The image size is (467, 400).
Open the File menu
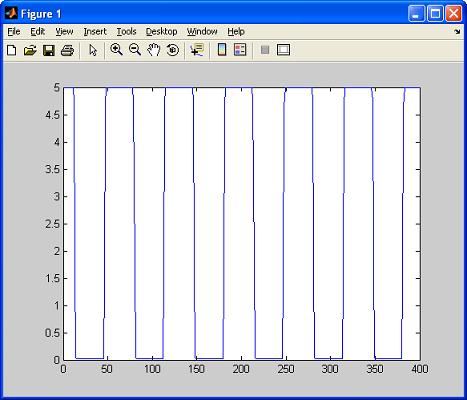14,32
